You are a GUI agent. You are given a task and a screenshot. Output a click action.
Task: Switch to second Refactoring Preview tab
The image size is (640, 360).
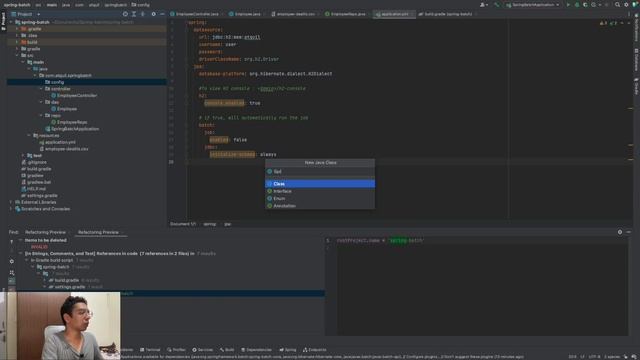[x=98, y=232]
